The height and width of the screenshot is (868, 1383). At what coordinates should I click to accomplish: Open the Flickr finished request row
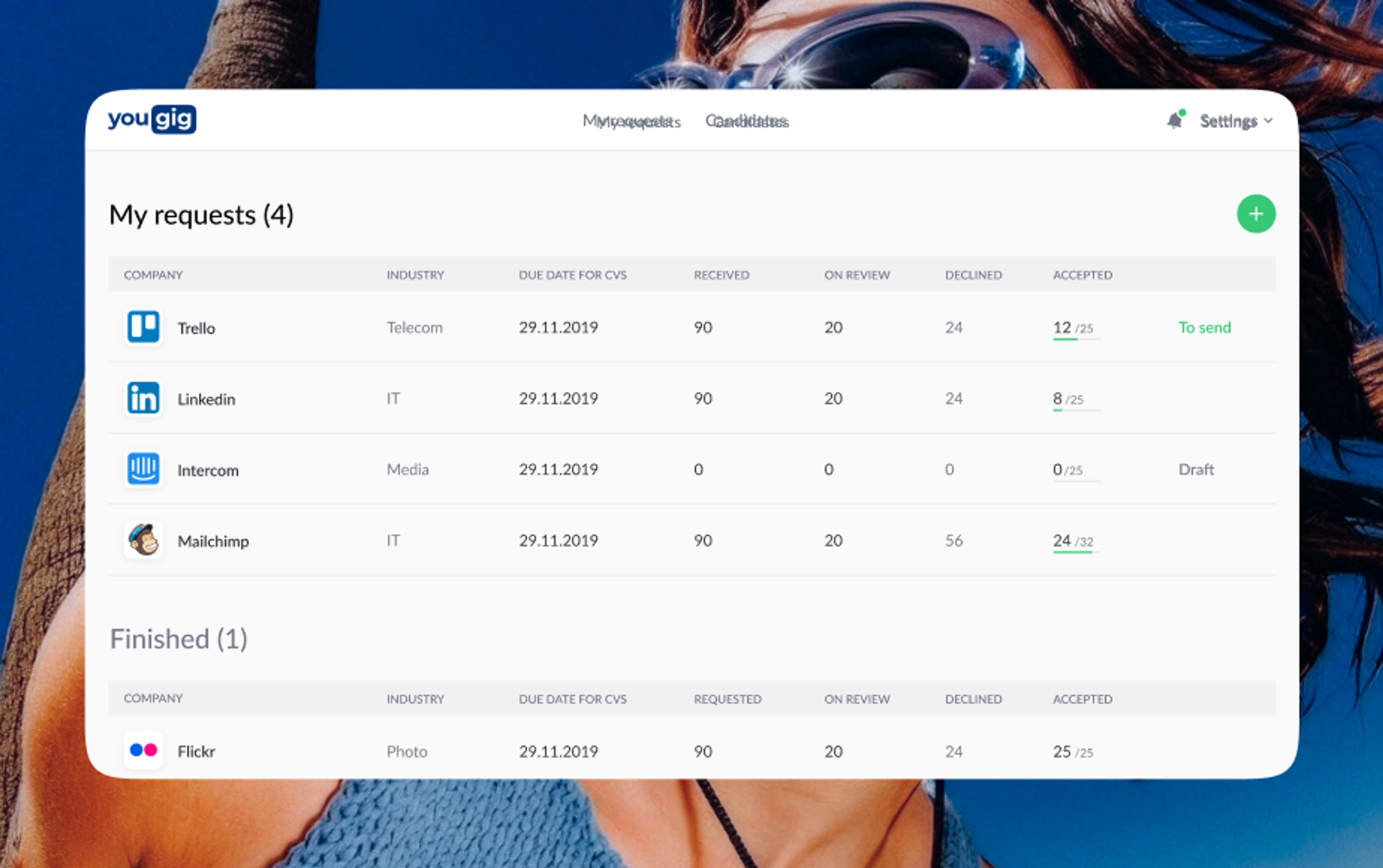tap(692, 751)
